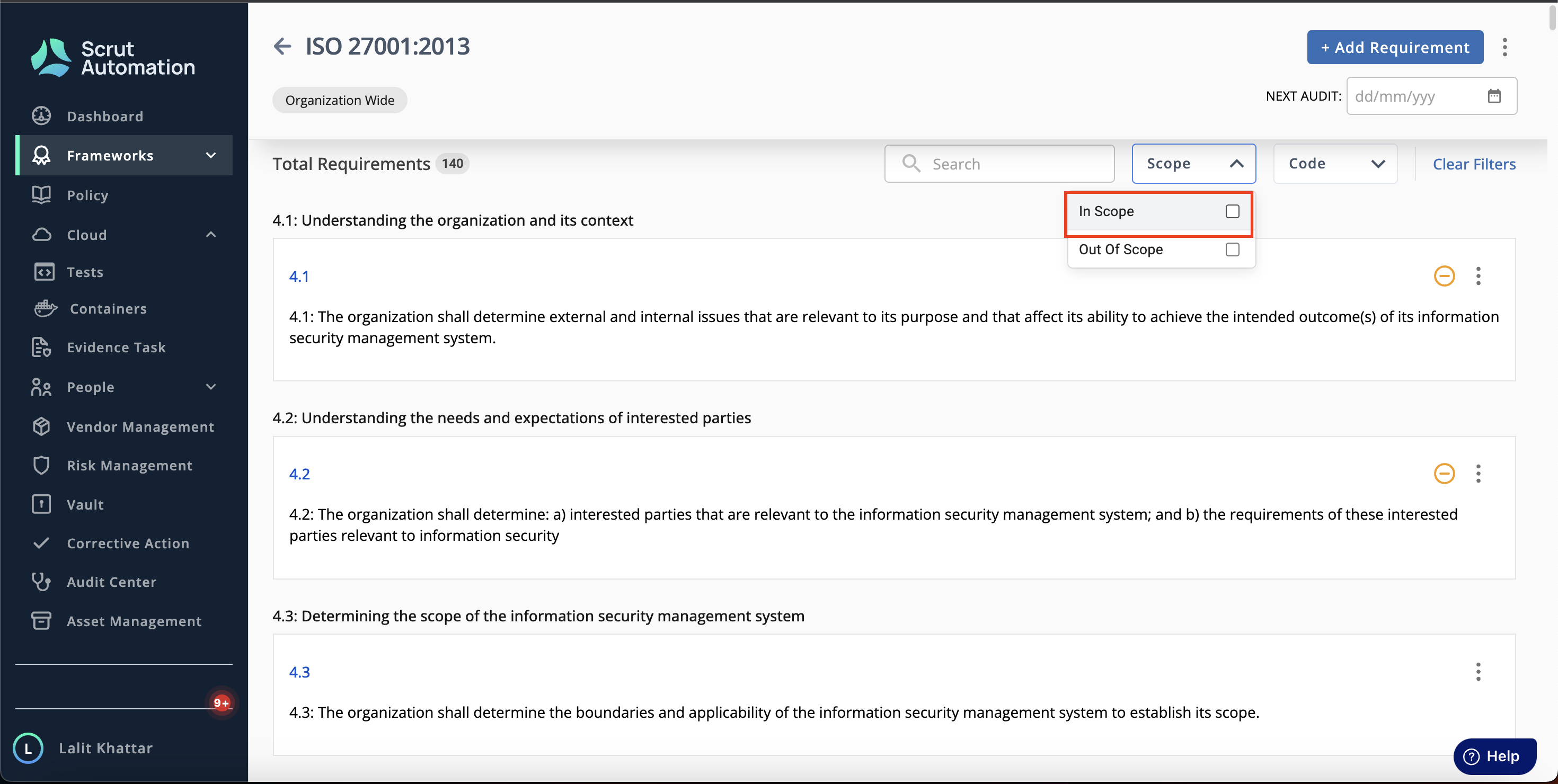Open Vault icon in sidebar
The width and height of the screenshot is (1558, 784).
[42, 504]
